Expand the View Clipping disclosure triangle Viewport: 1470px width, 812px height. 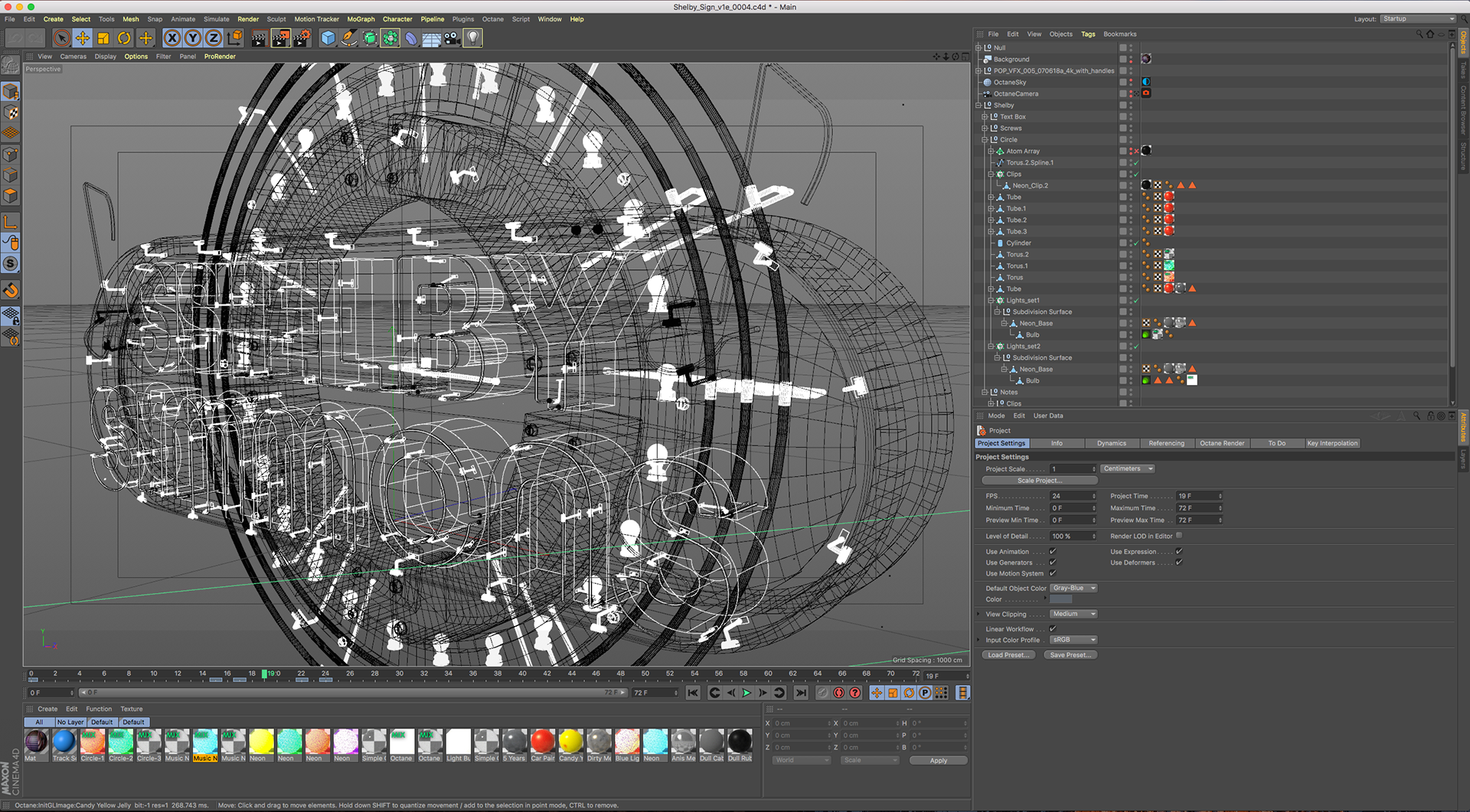pyautogui.click(x=978, y=614)
